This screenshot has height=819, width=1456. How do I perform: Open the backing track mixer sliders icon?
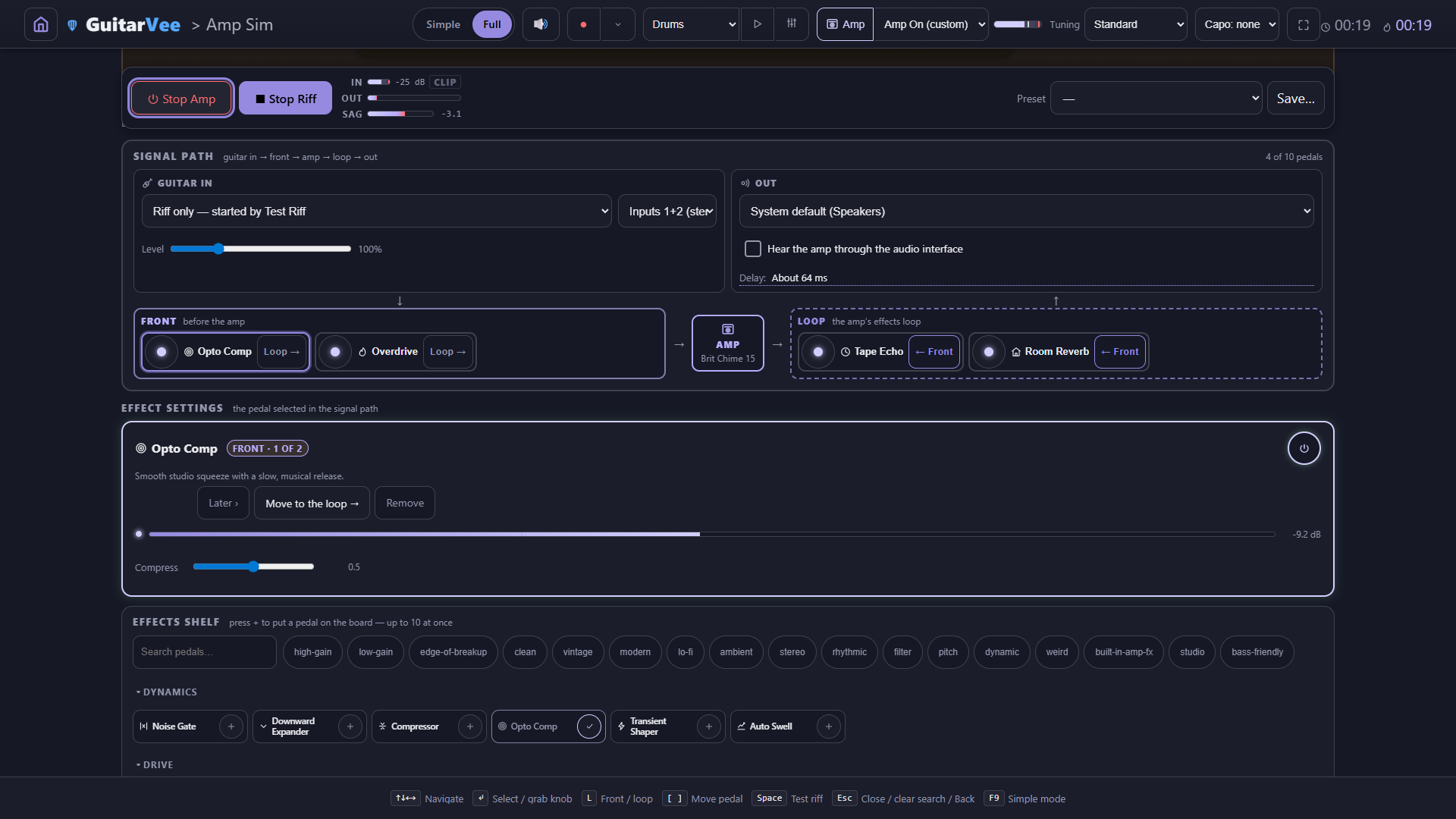click(792, 24)
